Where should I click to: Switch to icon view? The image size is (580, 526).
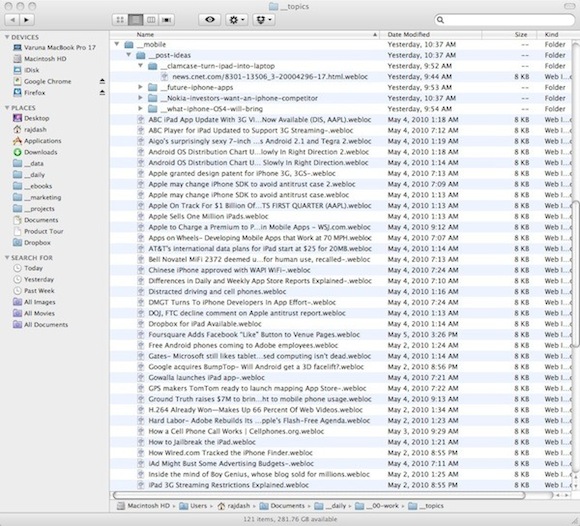point(120,20)
